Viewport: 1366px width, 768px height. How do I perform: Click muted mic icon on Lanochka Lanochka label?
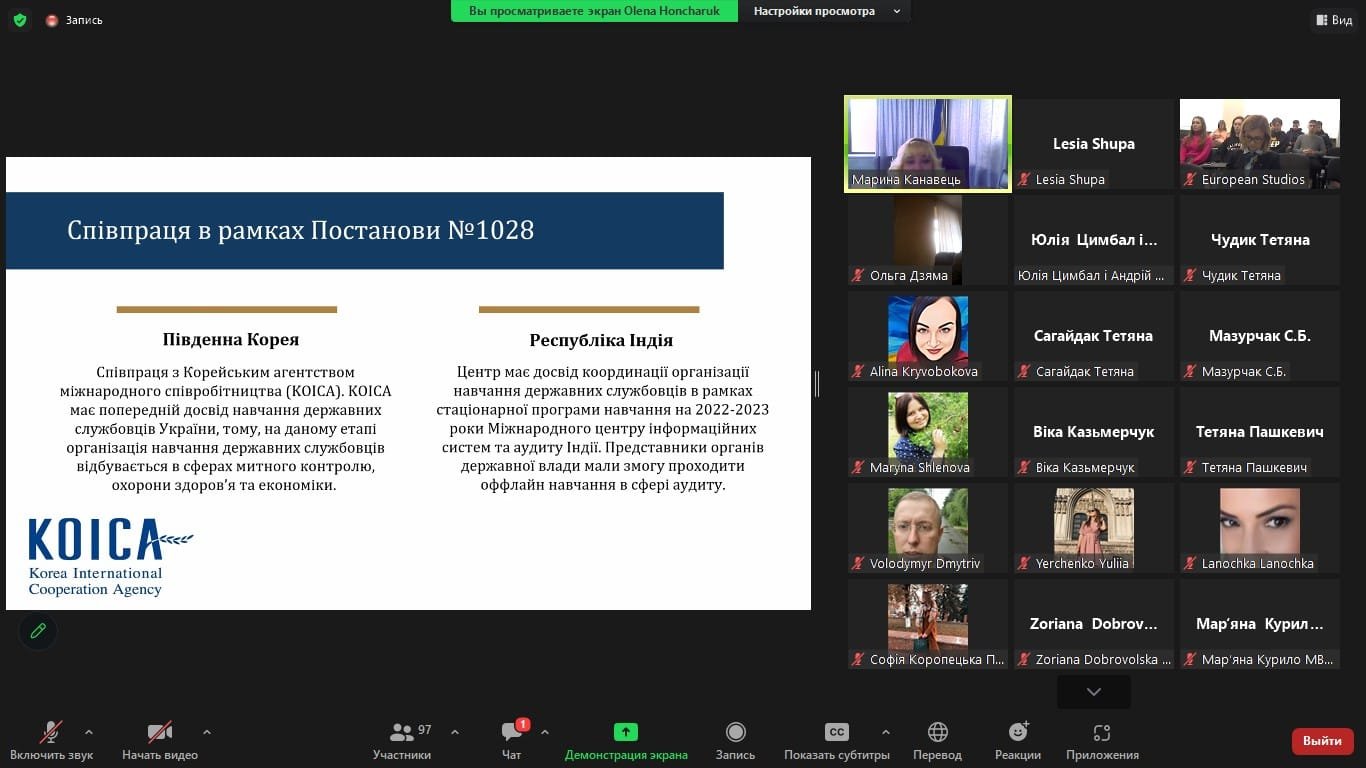point(1190,564)
